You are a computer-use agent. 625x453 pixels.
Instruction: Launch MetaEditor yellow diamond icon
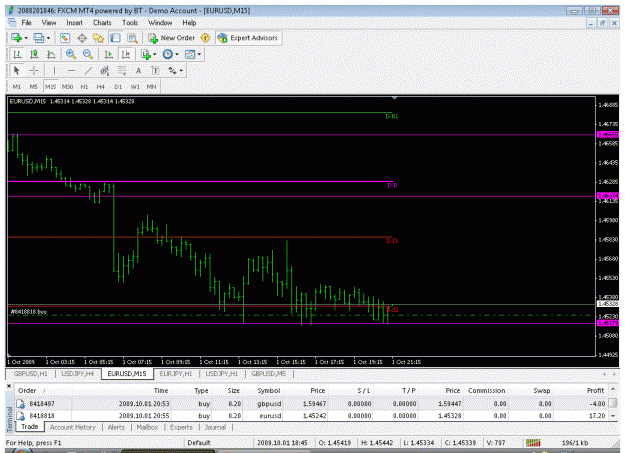click(205, 38)
